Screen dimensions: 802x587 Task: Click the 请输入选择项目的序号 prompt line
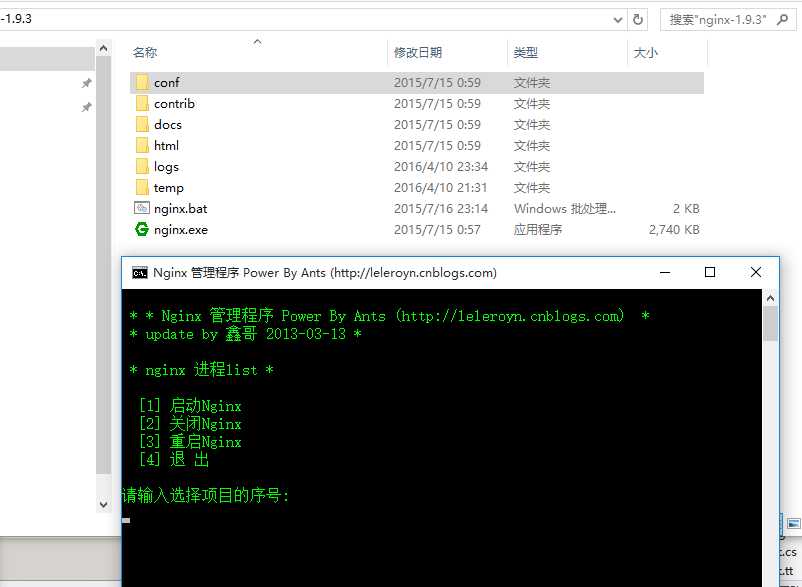(206, 495)
